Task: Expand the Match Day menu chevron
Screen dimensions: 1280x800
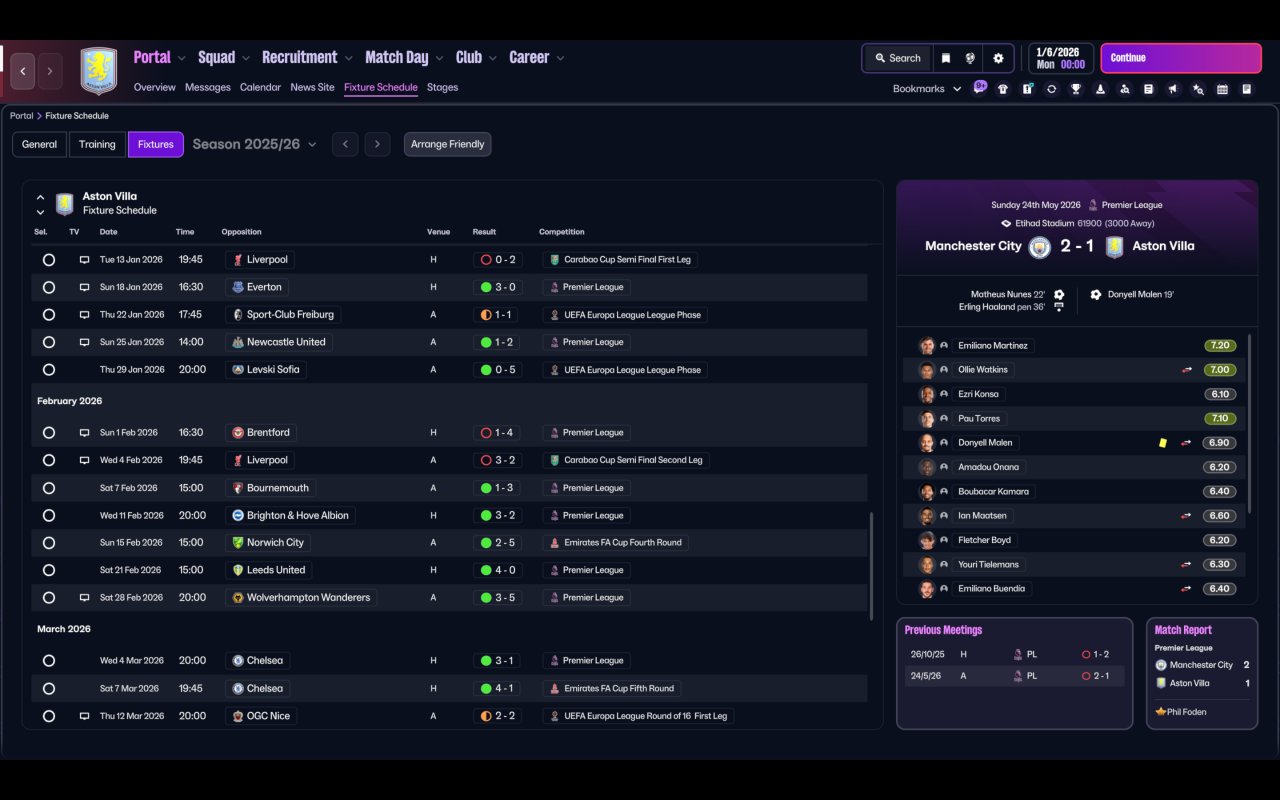Action: 439,59
